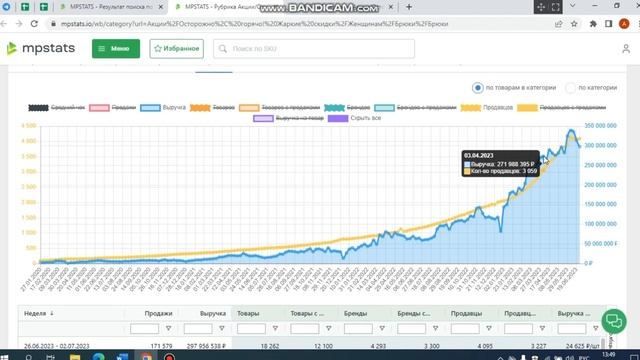Image resolution: width=640 pixels, height=360 pixels.
Task: Open filter menu for Выручка column
Action: coord(222,328)
